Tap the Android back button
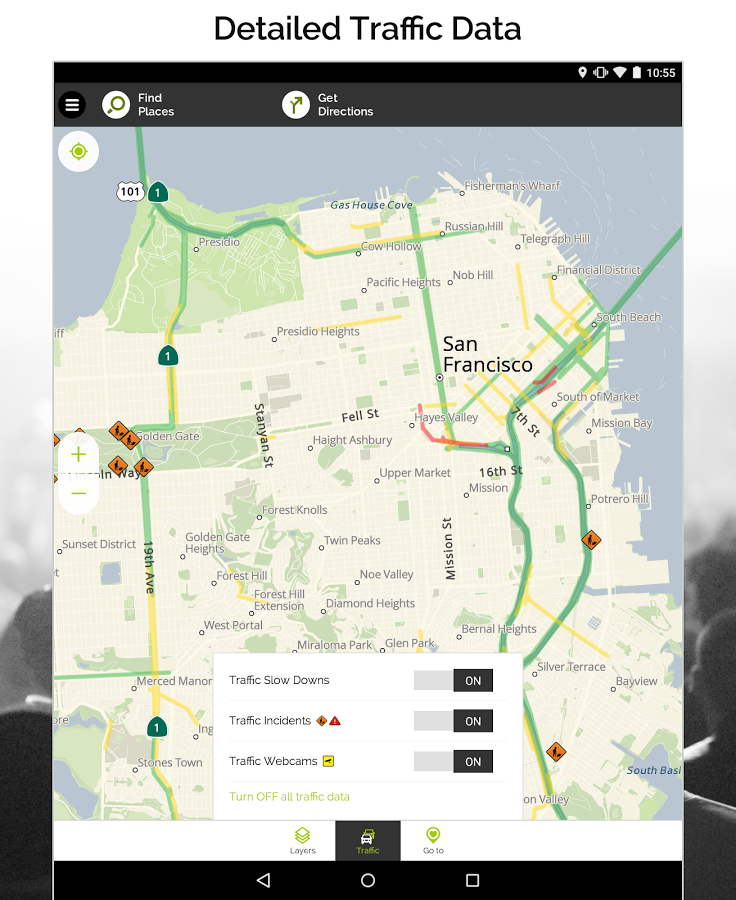Image resolution: width=736 pixels, height=900 pixels. click(264, 880)
